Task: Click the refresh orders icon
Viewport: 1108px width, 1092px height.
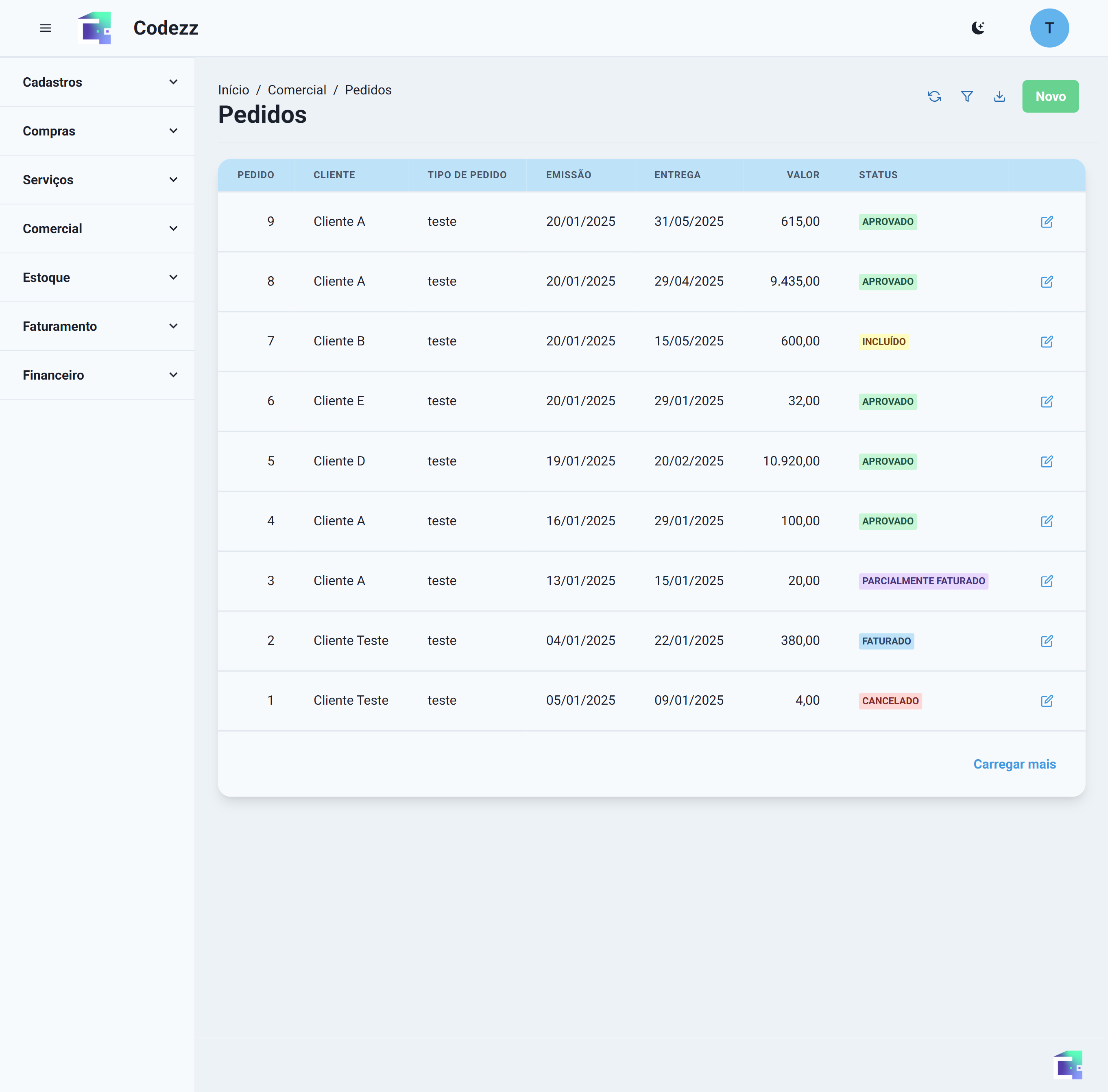Action: coord(934,96)
